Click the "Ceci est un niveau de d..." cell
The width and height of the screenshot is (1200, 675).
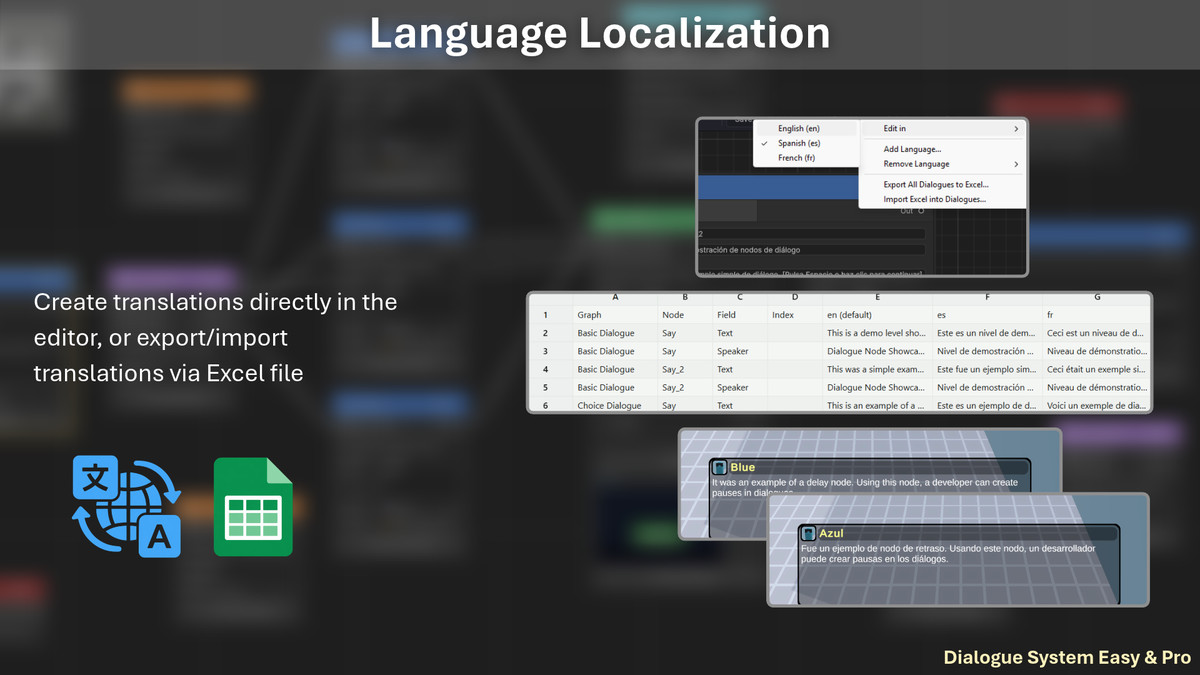tap(1097, 333)
